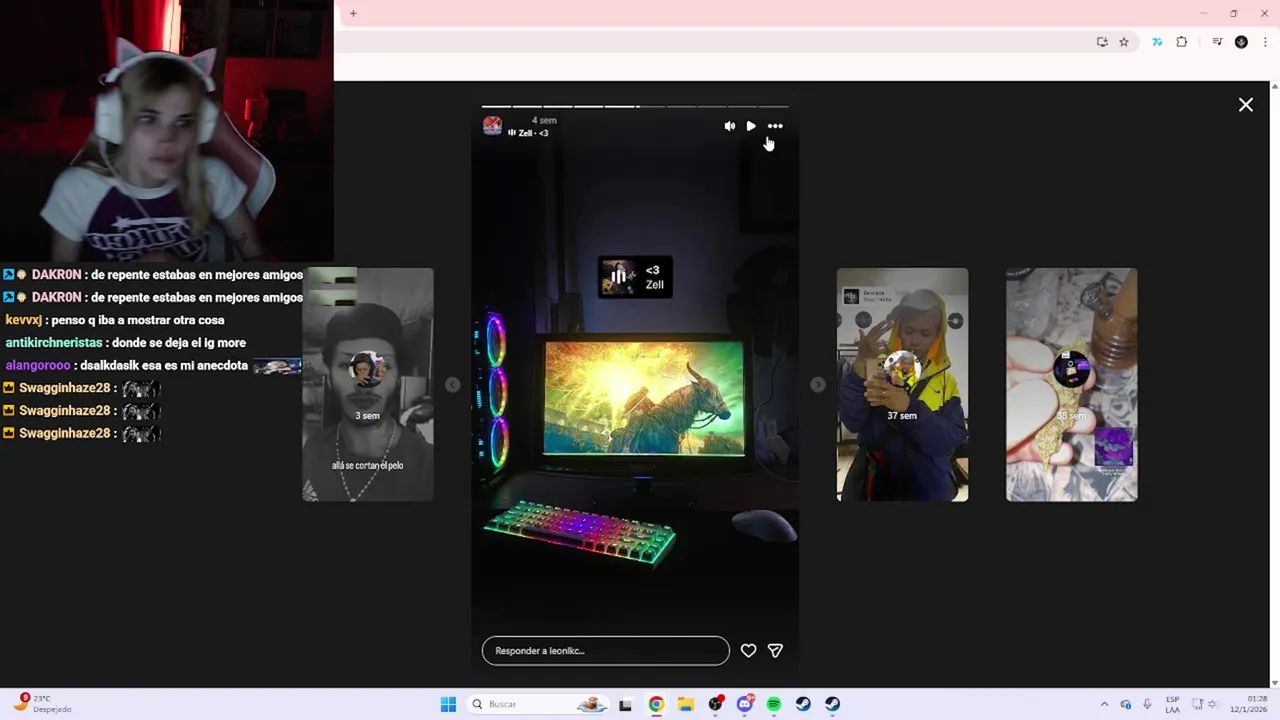Image resolution: width=1280 pixels, height=720 pixels.
Task: Play the paused story
Action: pos(751,126)
